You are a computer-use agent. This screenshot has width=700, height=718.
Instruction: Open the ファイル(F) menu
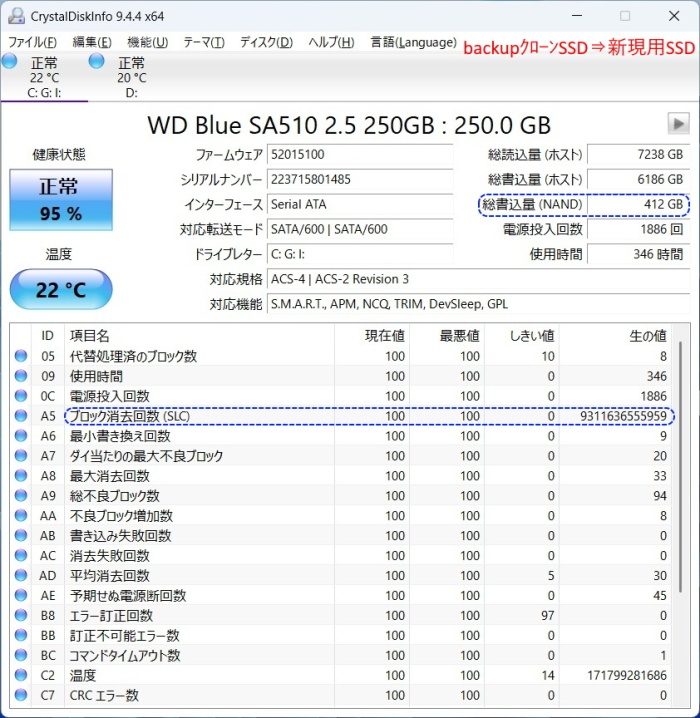[x=33, y=42]
